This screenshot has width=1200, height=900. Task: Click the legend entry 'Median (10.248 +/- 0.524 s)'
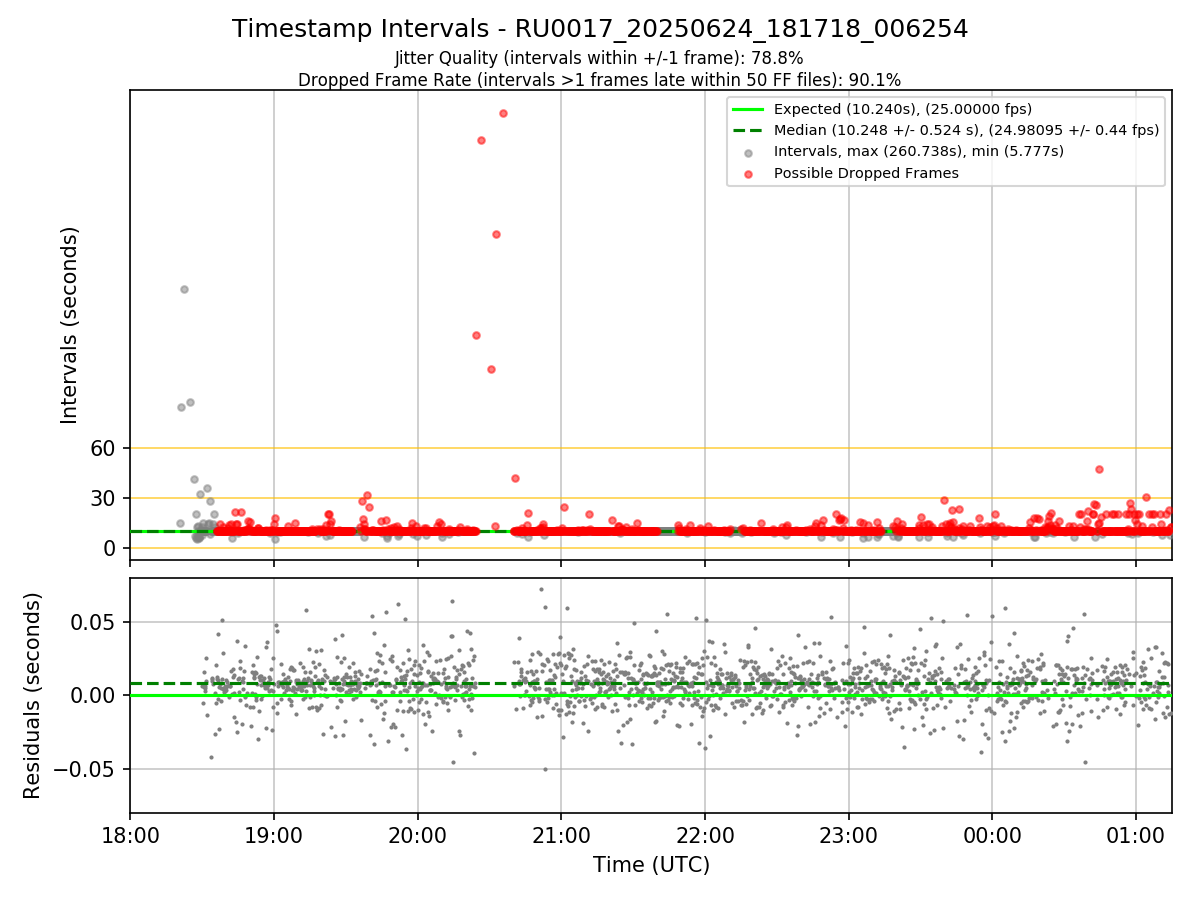tap(966, 130)
